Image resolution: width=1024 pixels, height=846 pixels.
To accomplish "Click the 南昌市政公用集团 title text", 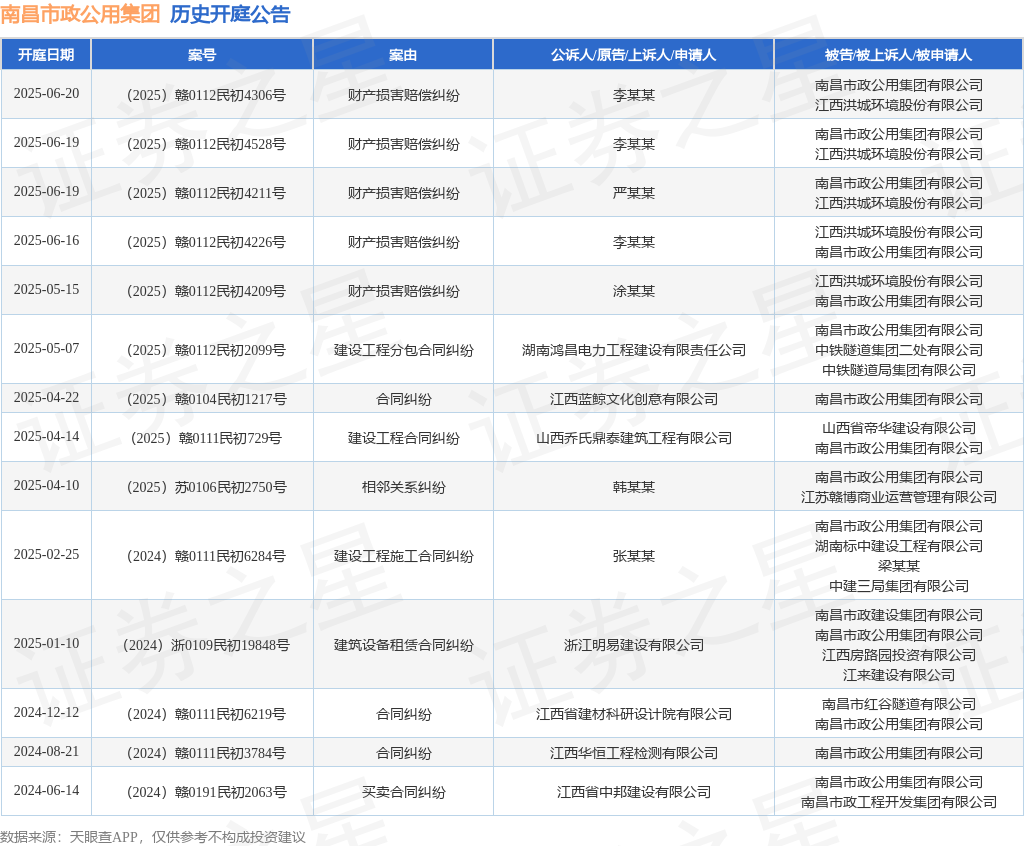I will (80, 14).
